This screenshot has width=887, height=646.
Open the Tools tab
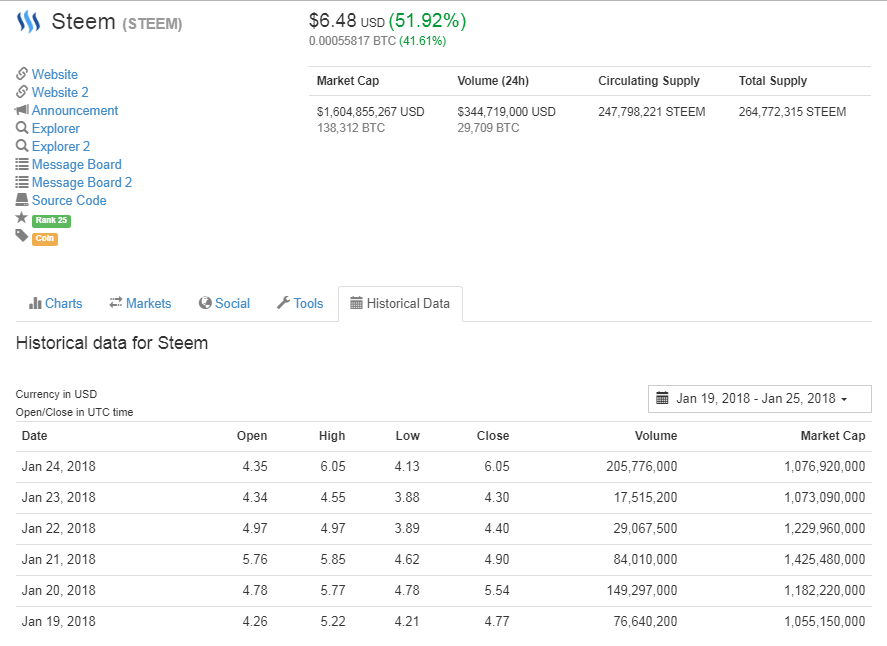300,304
